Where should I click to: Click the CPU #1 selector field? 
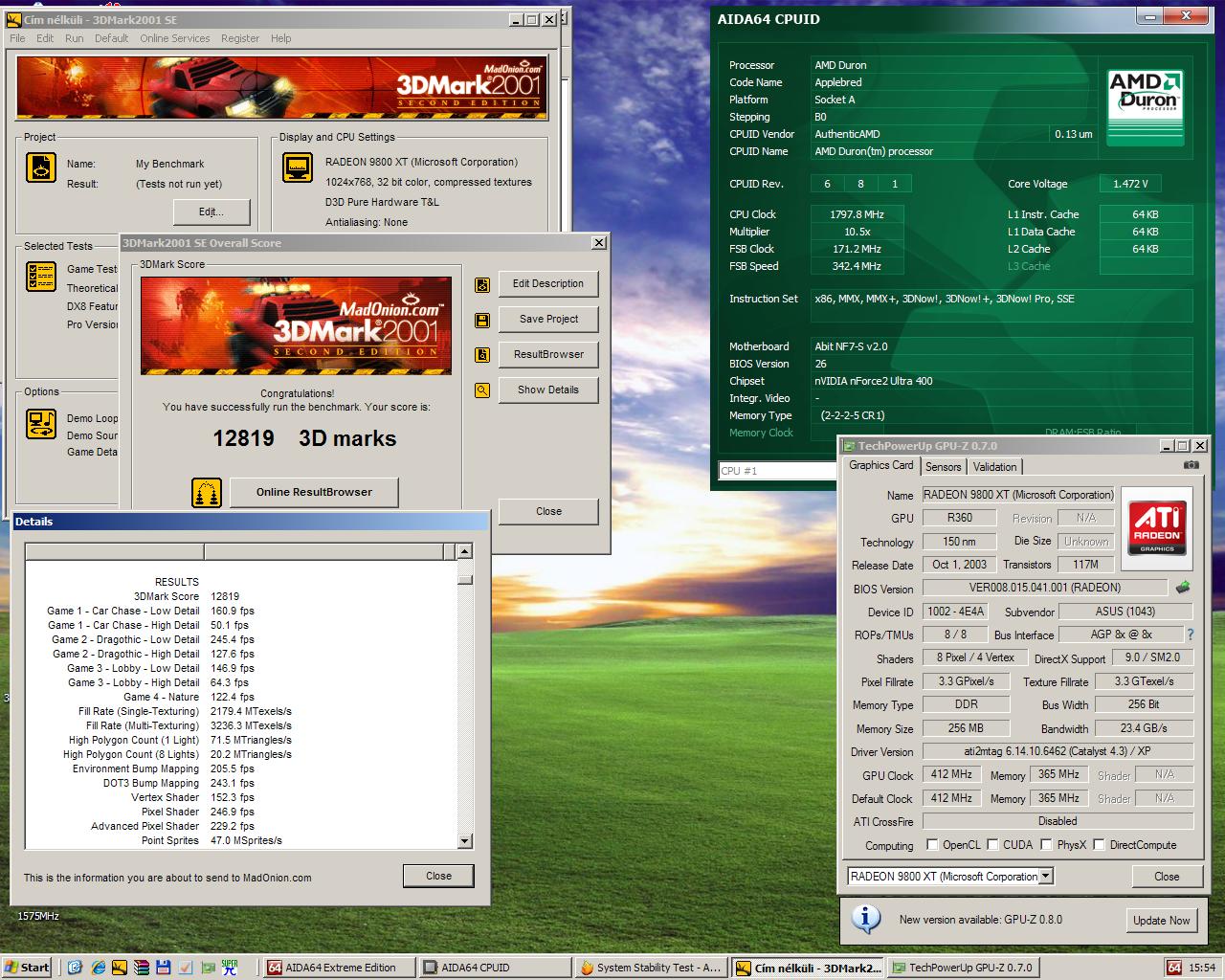pos(778,471)
